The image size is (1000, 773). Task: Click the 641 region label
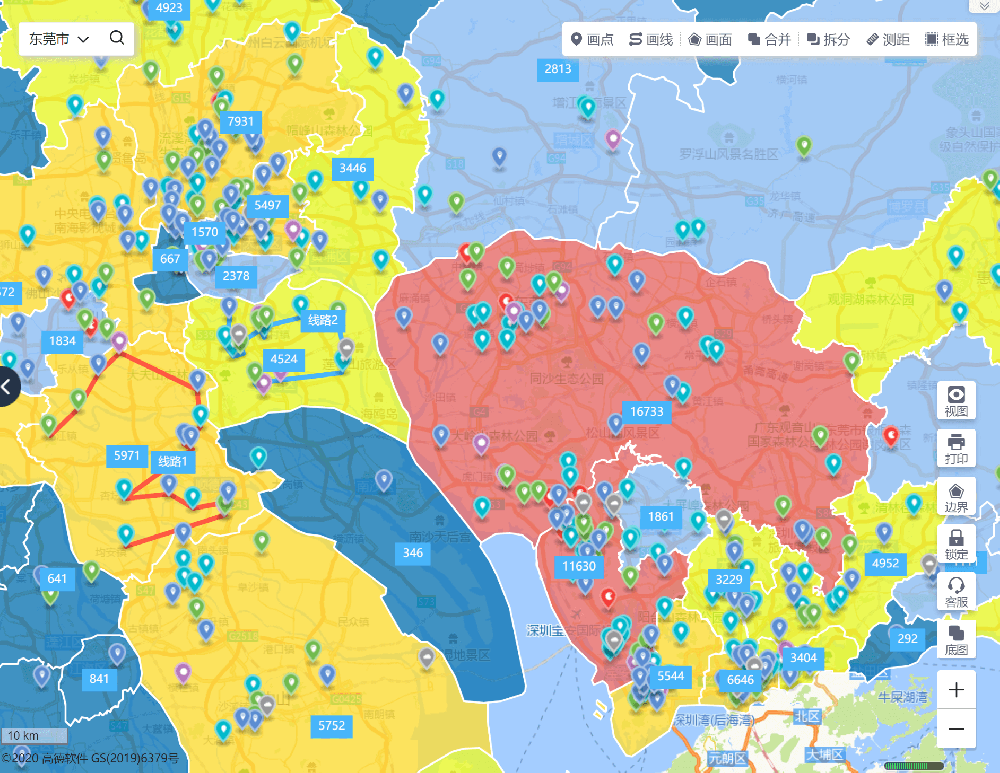pyautogui.click(x=57, y=578)
